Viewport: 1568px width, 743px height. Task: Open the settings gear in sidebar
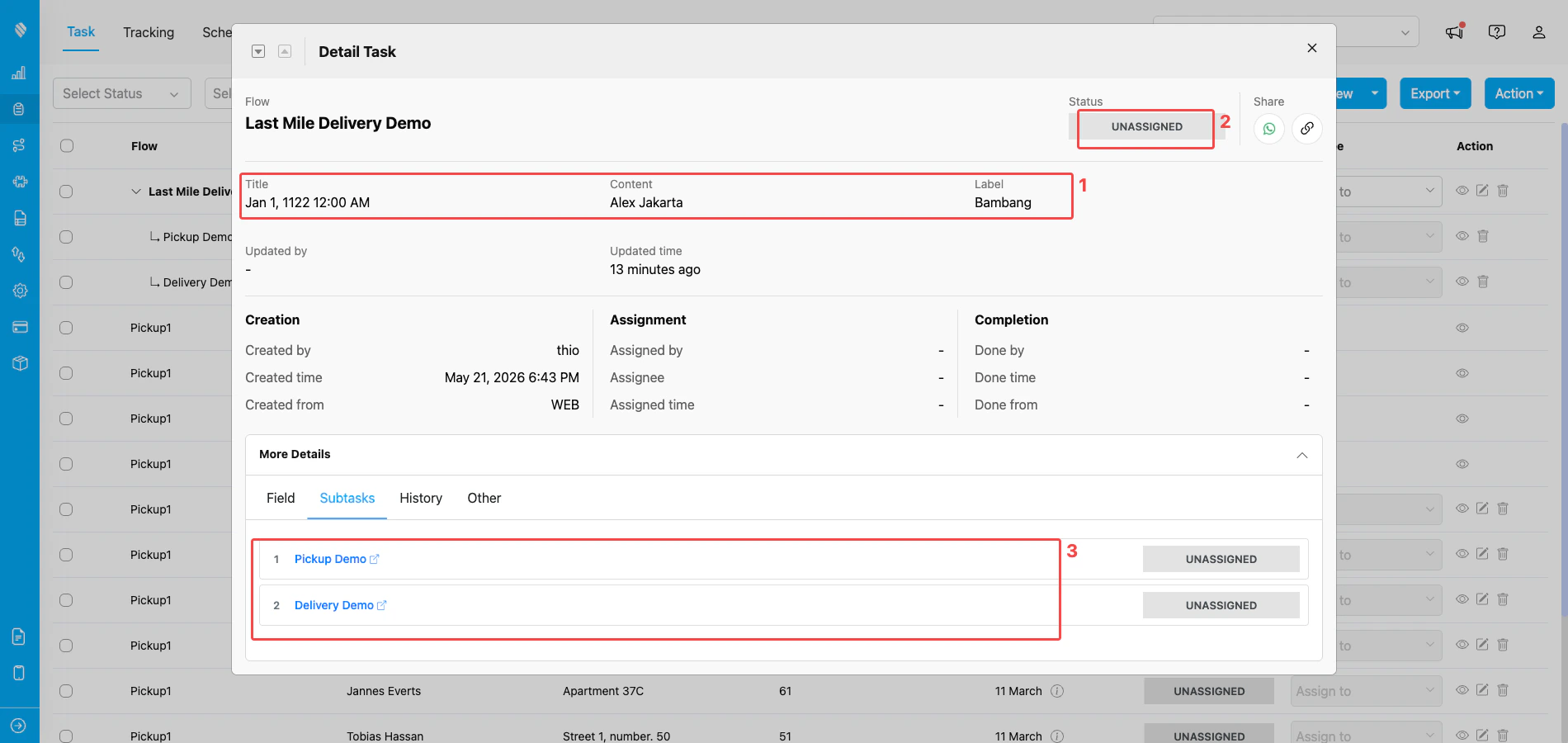(x=20, y=291)
